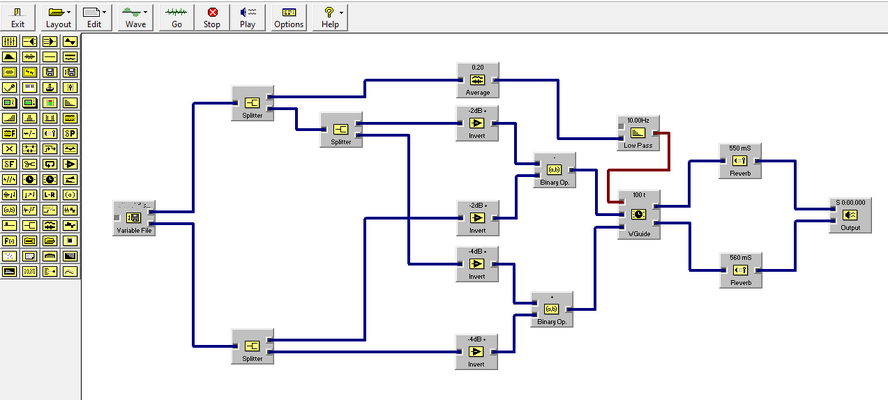
Task: Choose the SP module icon
Action: [70, 134]
